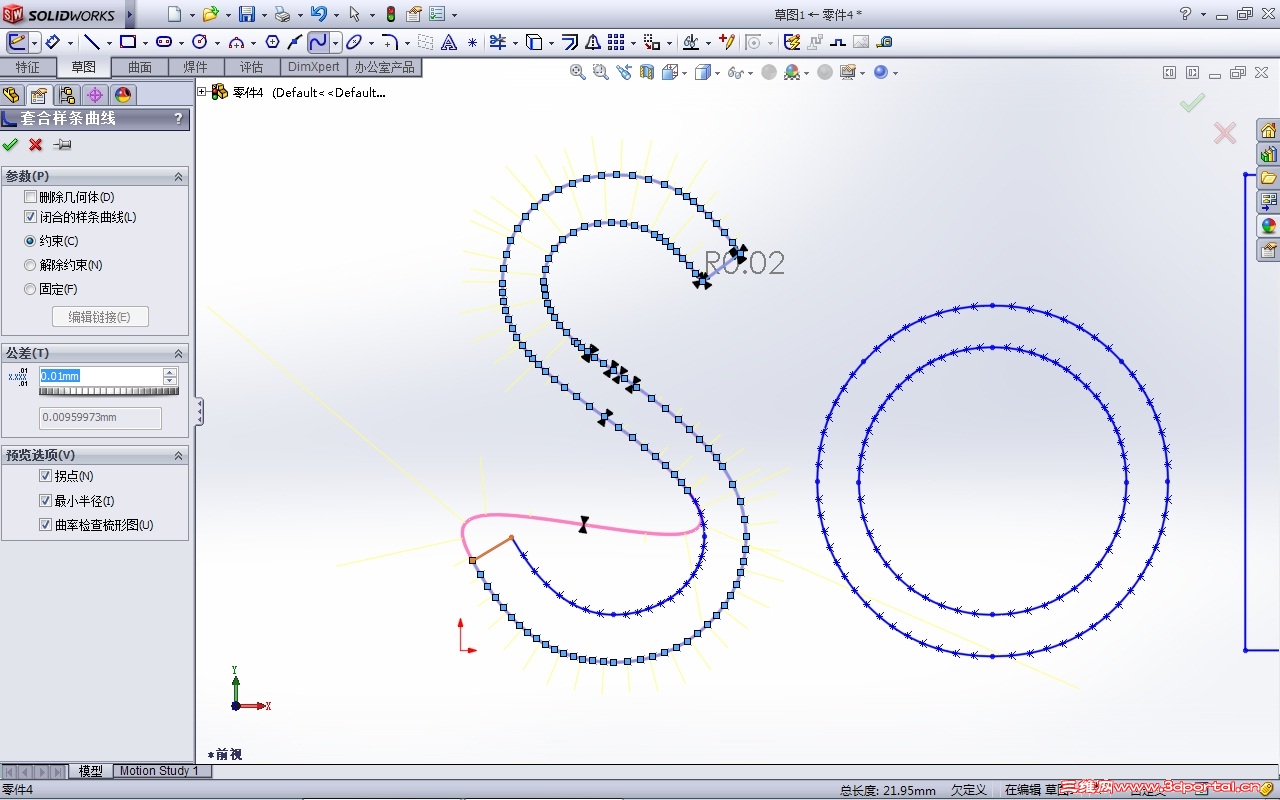The image size is (1280, 800).
Task: Collapse the 公差(T) section
Action: pyautogui.click(x=179, y=353)
